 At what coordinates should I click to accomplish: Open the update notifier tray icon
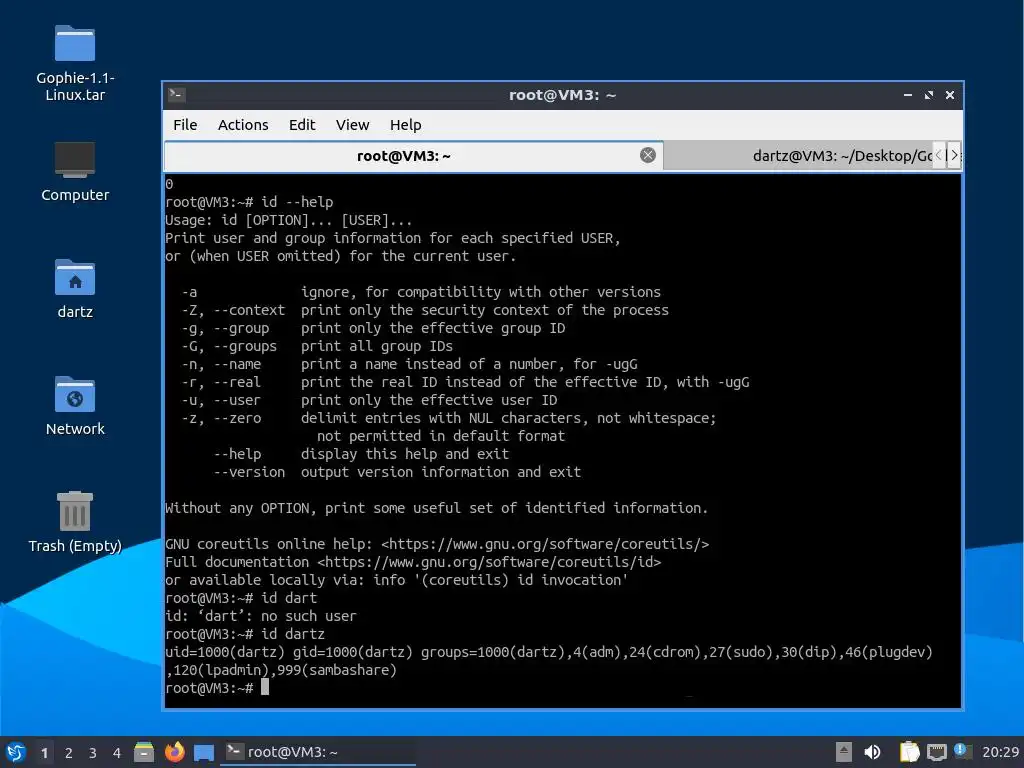[x=963, y=751]
